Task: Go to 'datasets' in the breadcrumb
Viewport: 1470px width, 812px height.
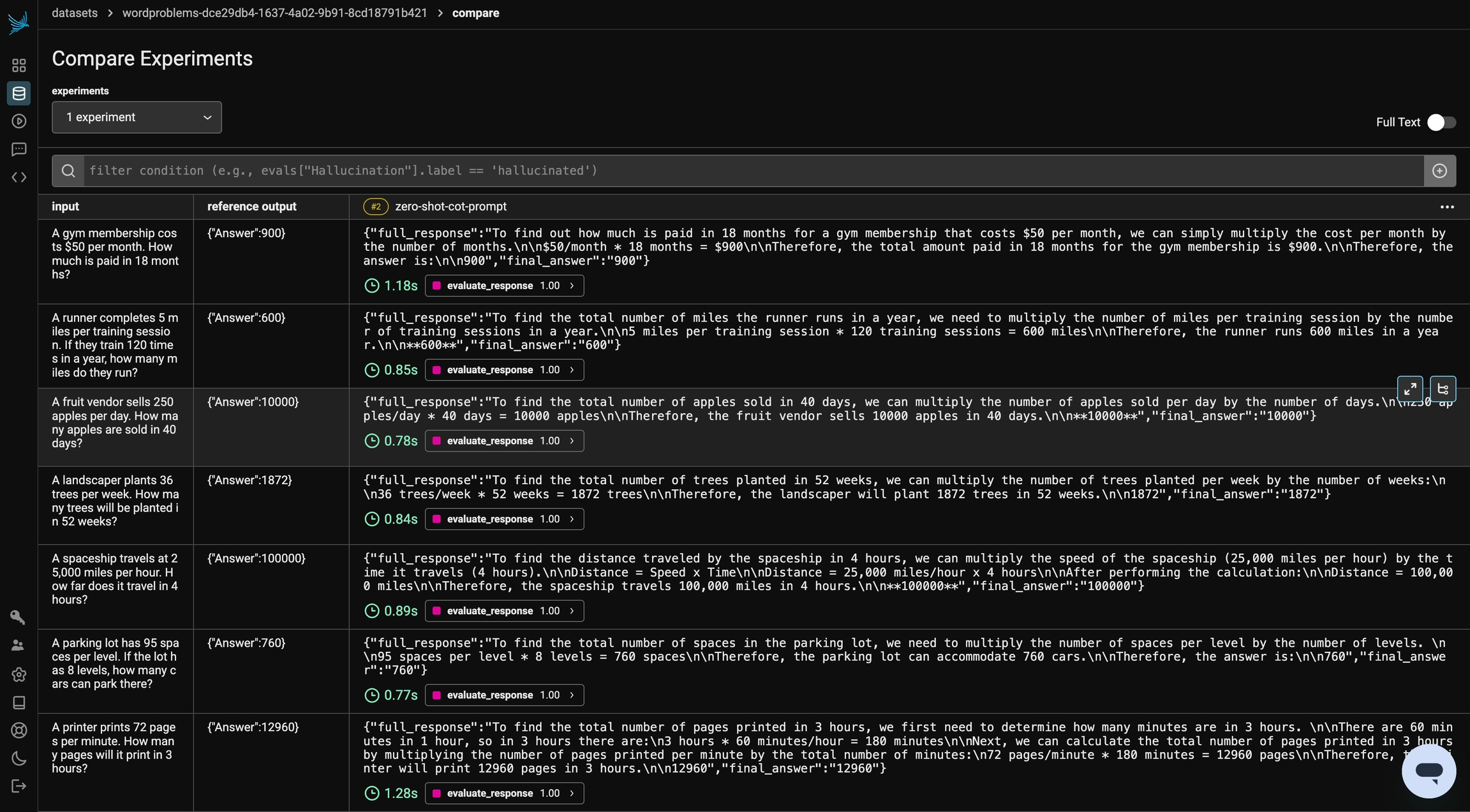Action: (75, 13)
